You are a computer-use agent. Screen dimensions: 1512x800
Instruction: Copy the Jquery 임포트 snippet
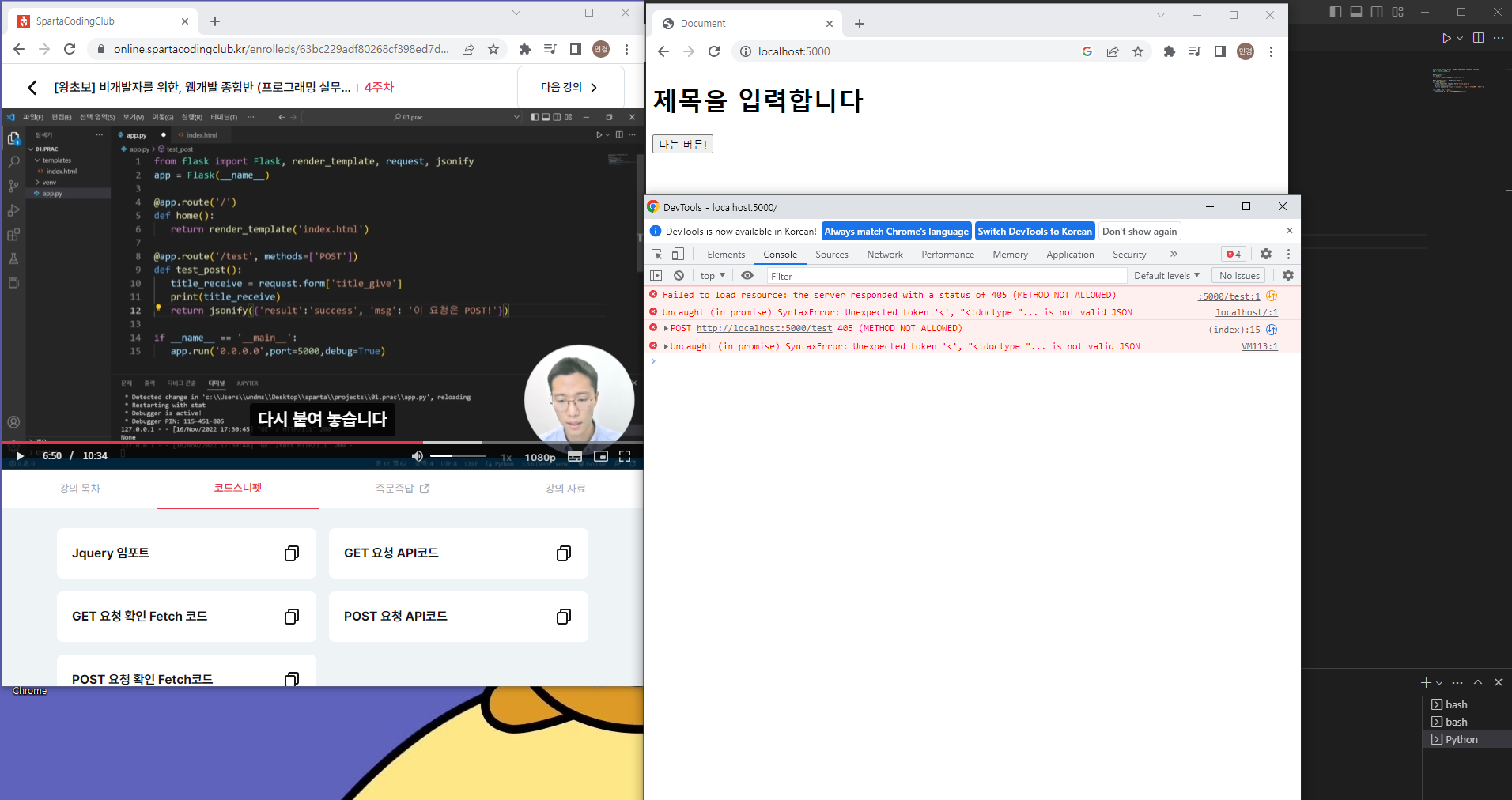pyautogui.click(x=292, y=553)
